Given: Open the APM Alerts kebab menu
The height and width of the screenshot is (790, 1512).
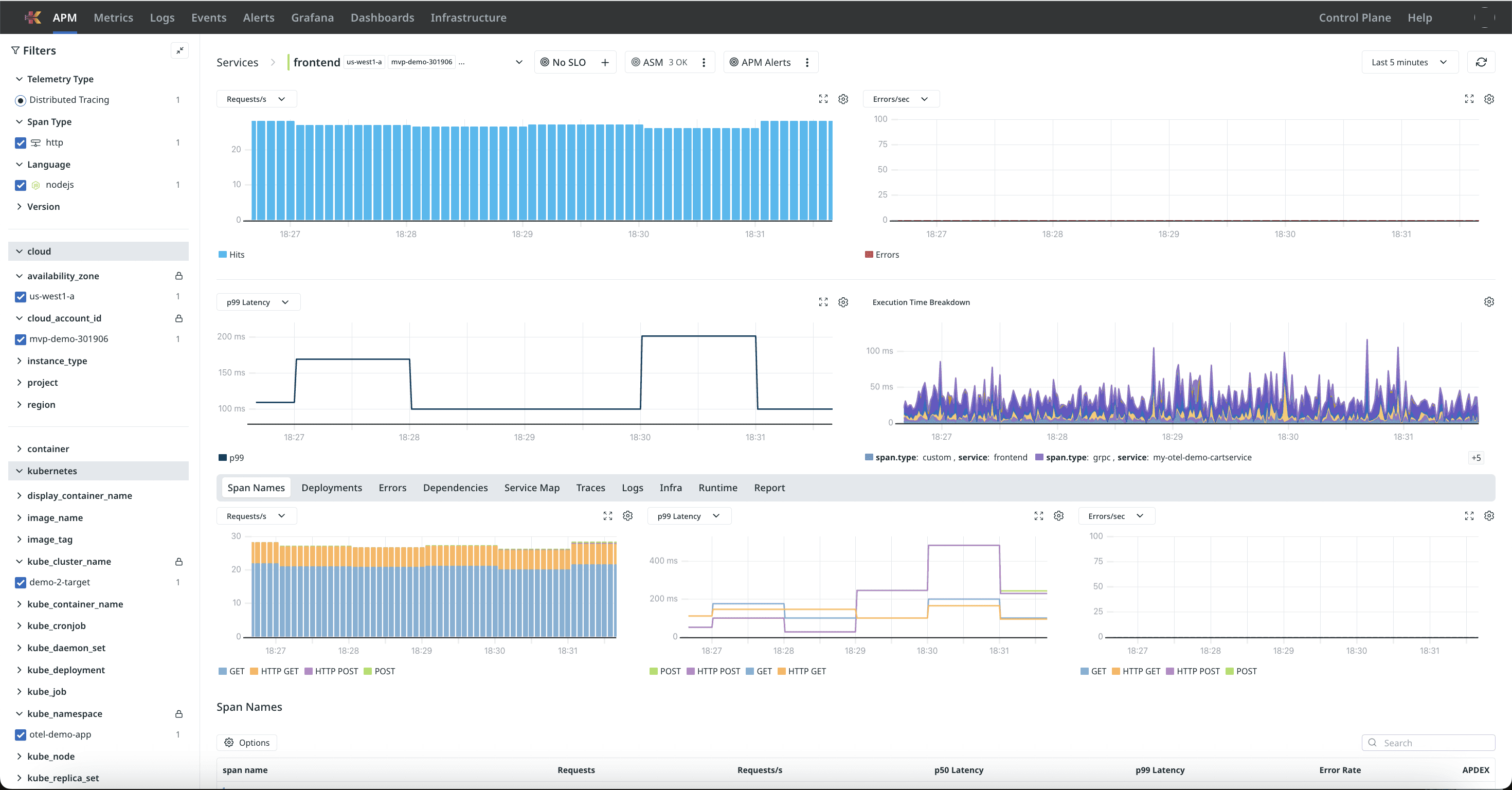Looking at the screenshot, I should 806,62.
